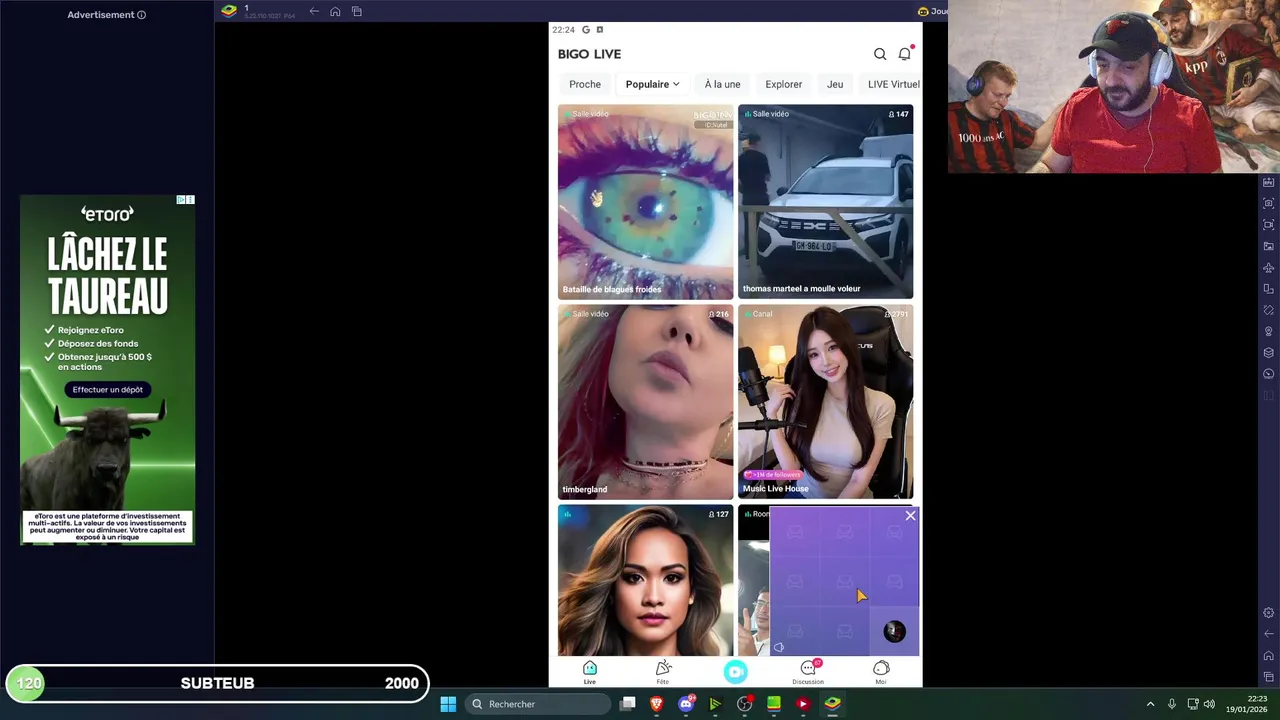Open Task View on the taskbar

[x=627, y=704]
